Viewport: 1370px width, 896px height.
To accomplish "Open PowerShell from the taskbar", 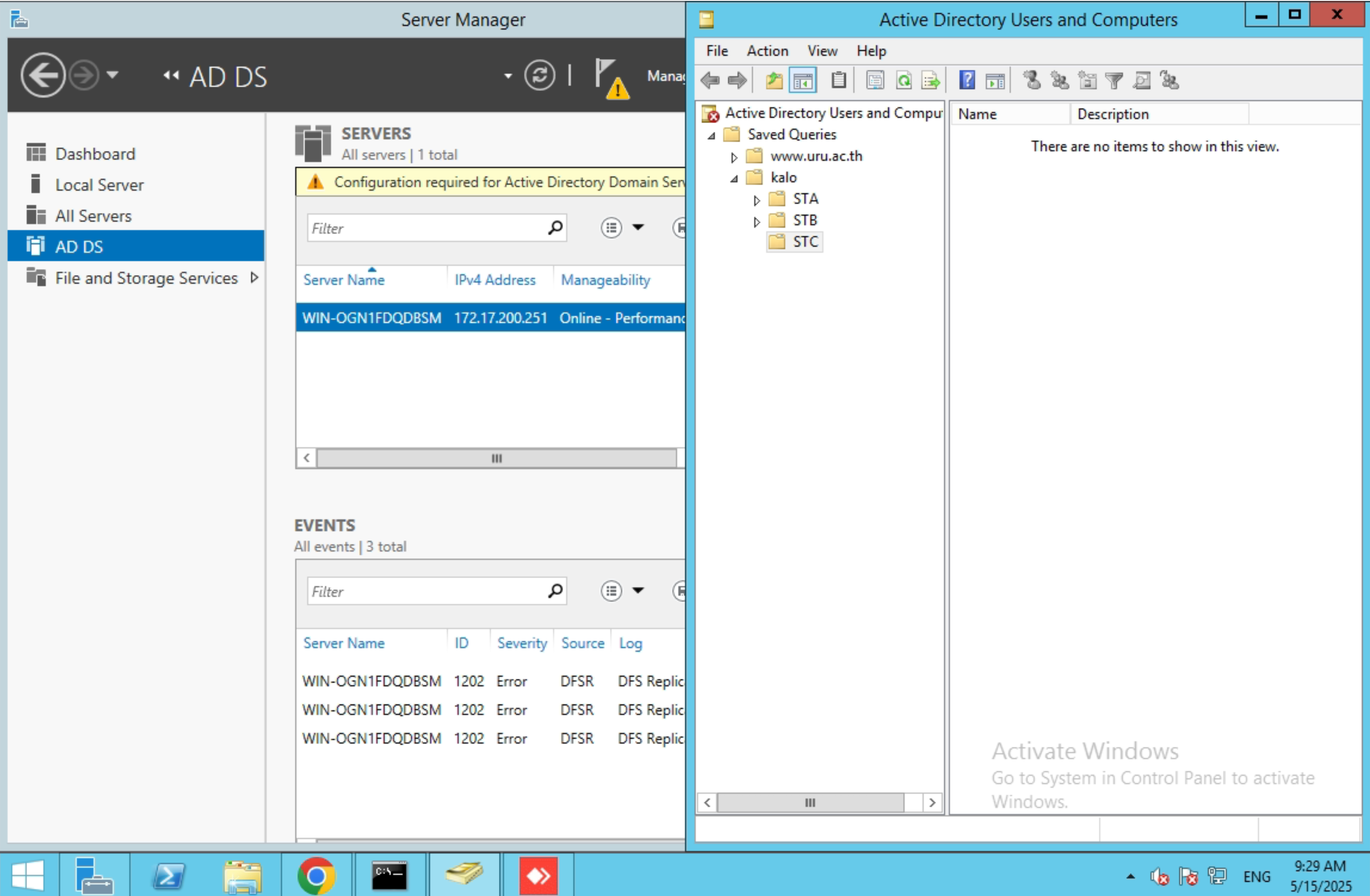I will pos(169,875).
